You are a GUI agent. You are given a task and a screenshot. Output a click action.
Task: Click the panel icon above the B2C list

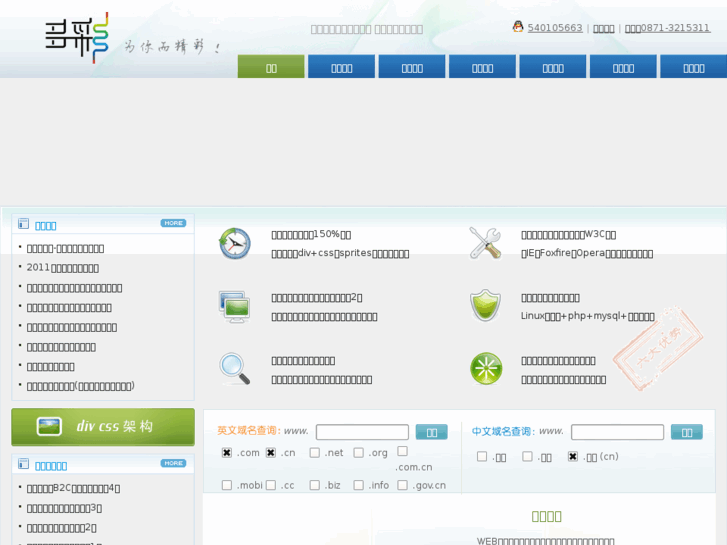coord(23,464)
